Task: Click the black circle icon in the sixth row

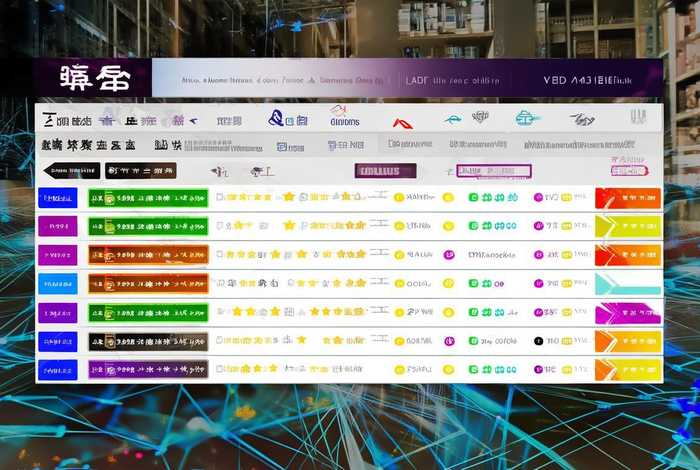Action: (x=537, y=341)
